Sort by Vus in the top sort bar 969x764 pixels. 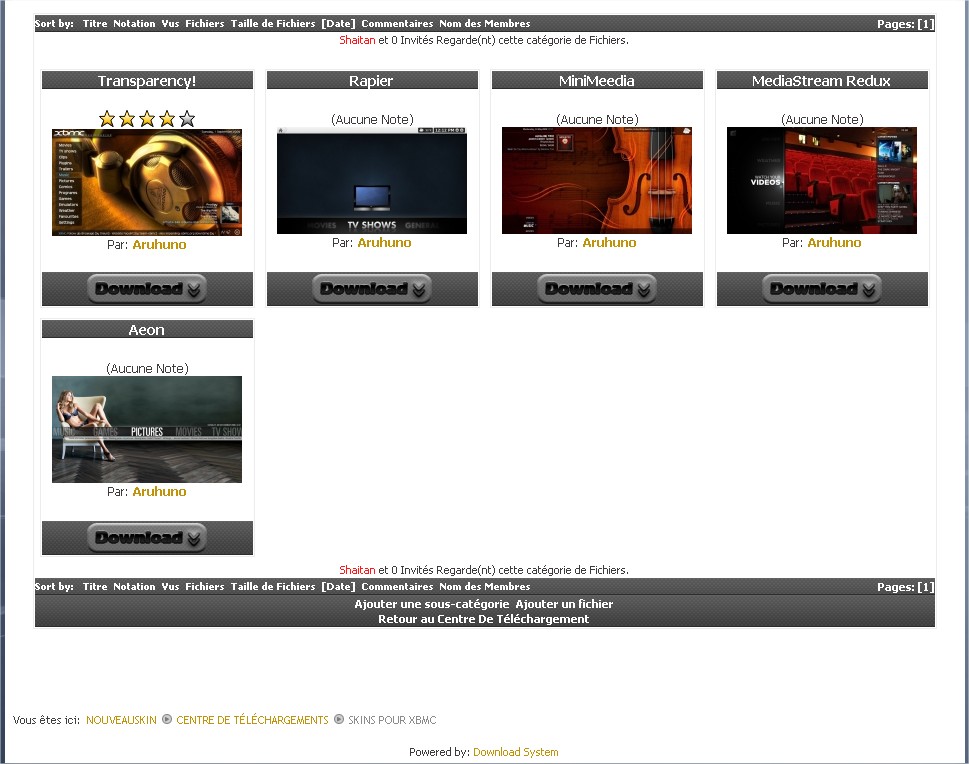(x=171, y=23)
